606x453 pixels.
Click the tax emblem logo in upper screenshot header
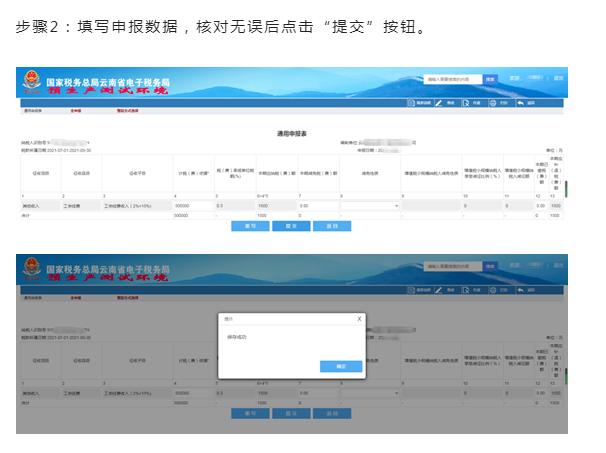point(32,82)
